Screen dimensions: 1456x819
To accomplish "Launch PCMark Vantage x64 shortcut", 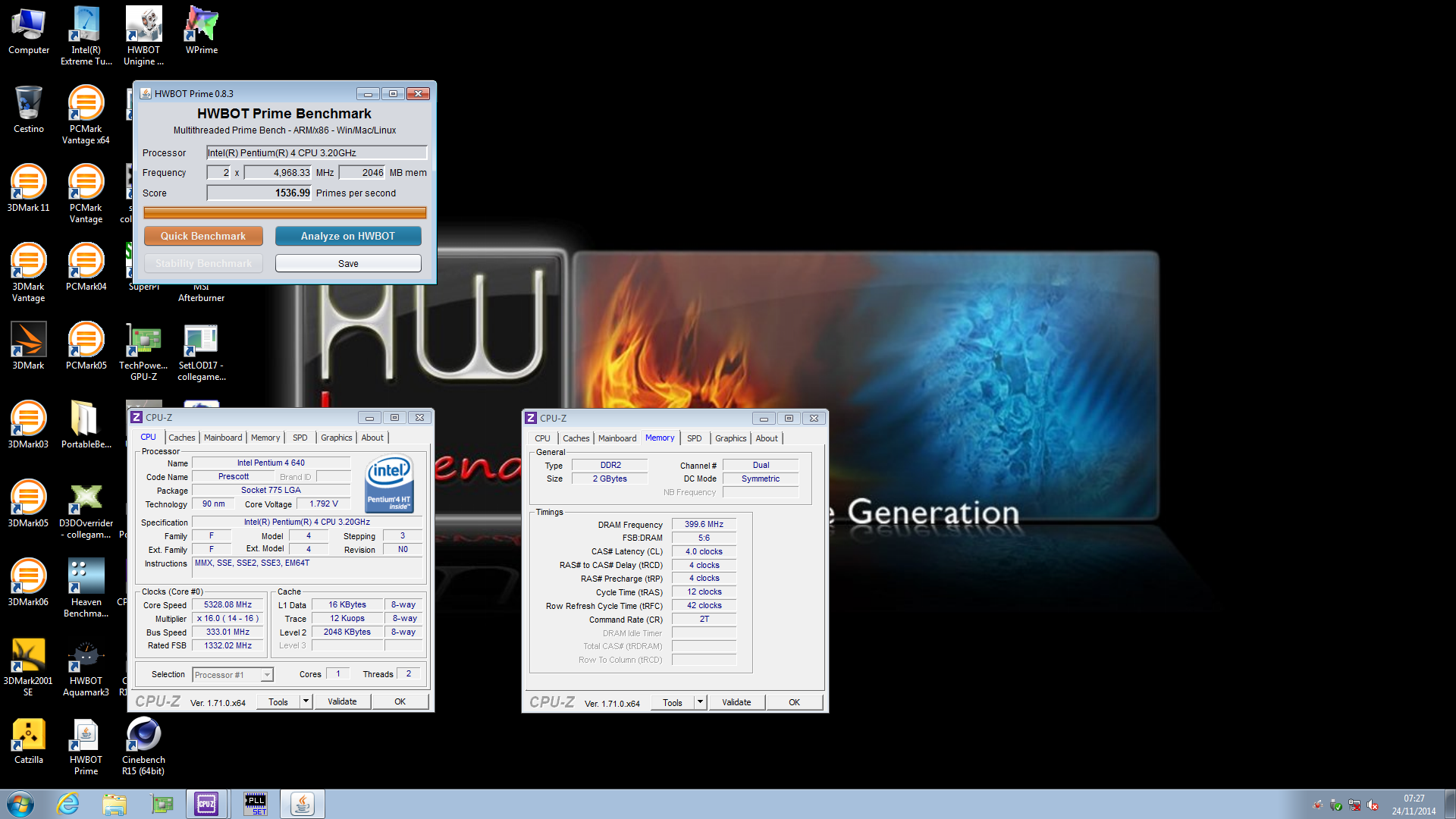I will 86,115.
